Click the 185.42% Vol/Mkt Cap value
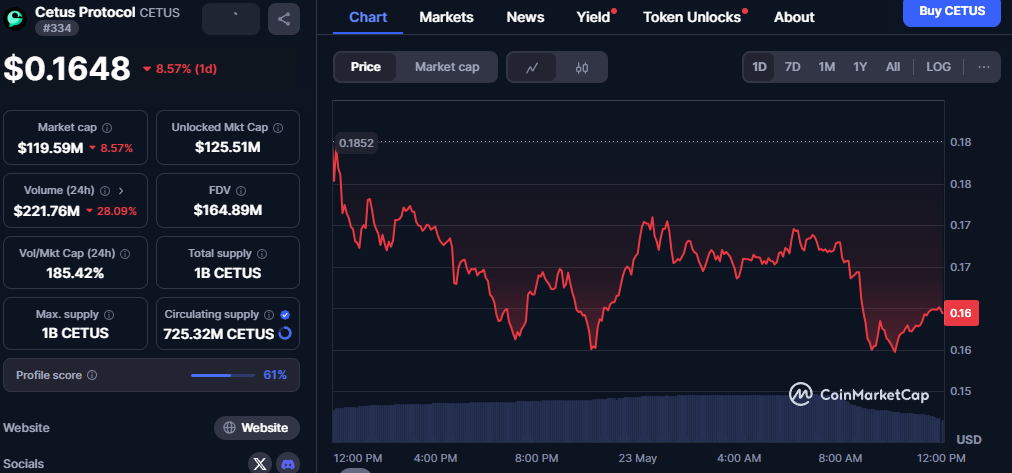The width and height of the screenshot is (1012, 473). 75,273
